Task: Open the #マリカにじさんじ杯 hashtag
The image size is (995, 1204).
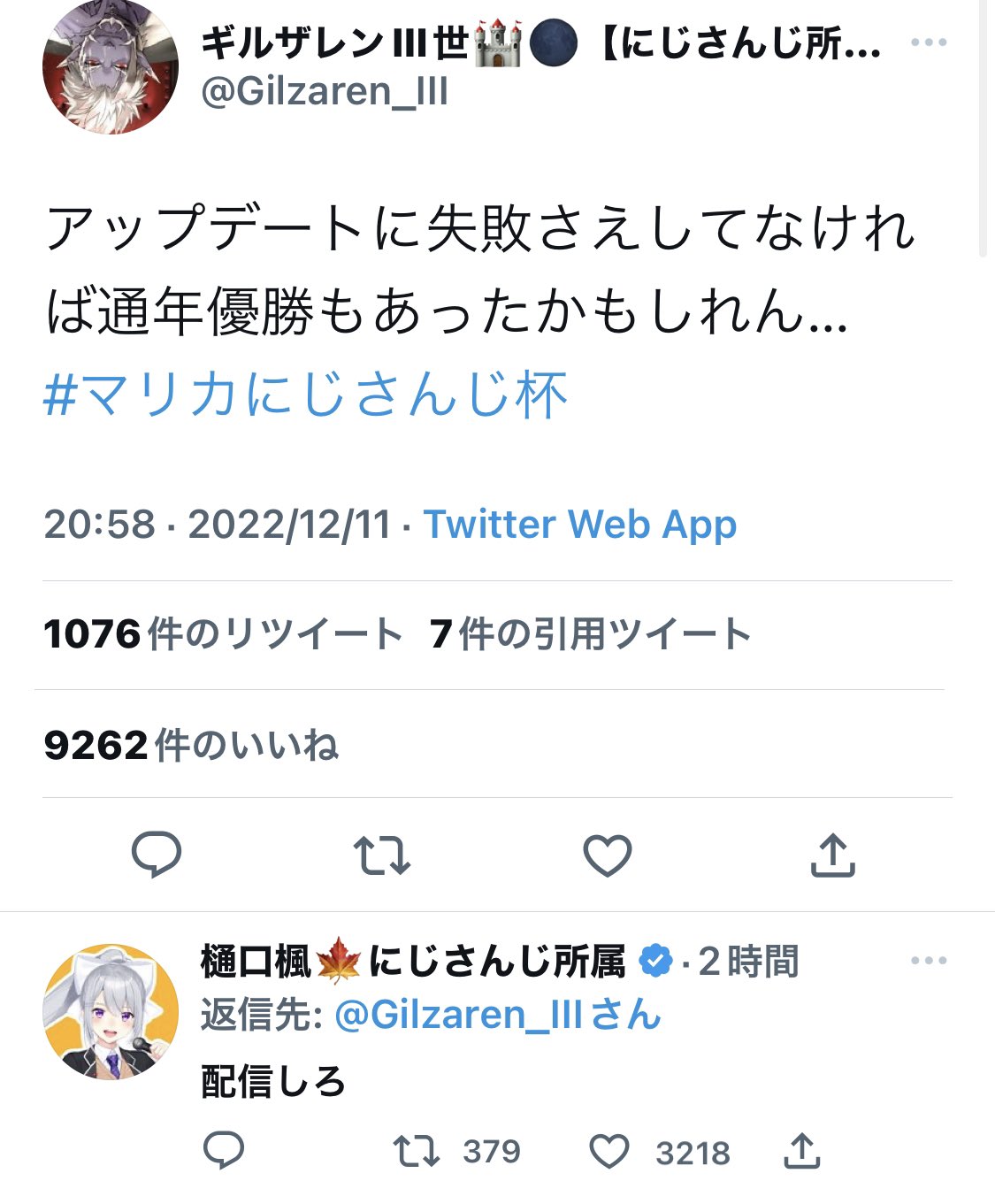Action: [305, 395]
